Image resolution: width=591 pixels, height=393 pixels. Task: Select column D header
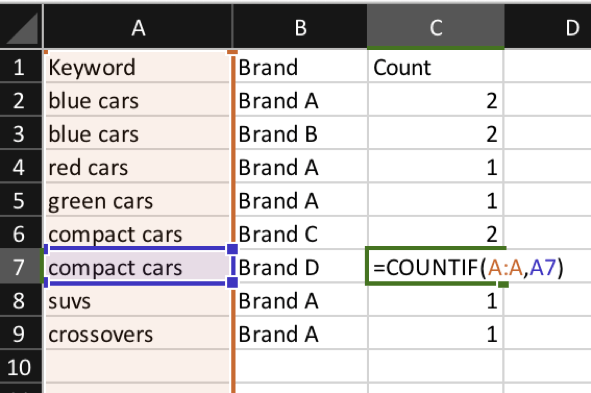(548, 27)
